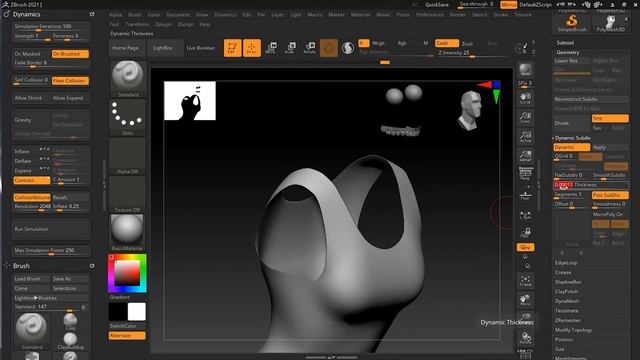Click the AAHalf icon
640x360 pixels.
525,156
